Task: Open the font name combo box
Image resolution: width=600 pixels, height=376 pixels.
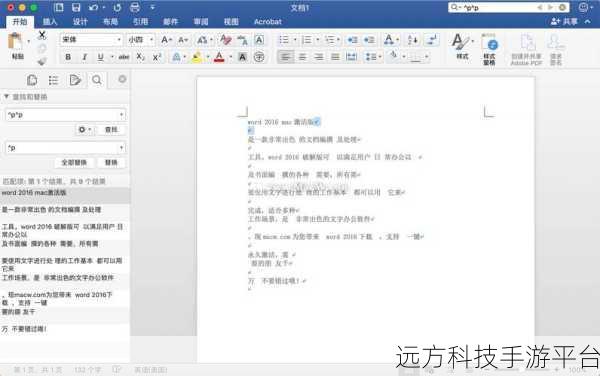Action: [x=91, y=39]
